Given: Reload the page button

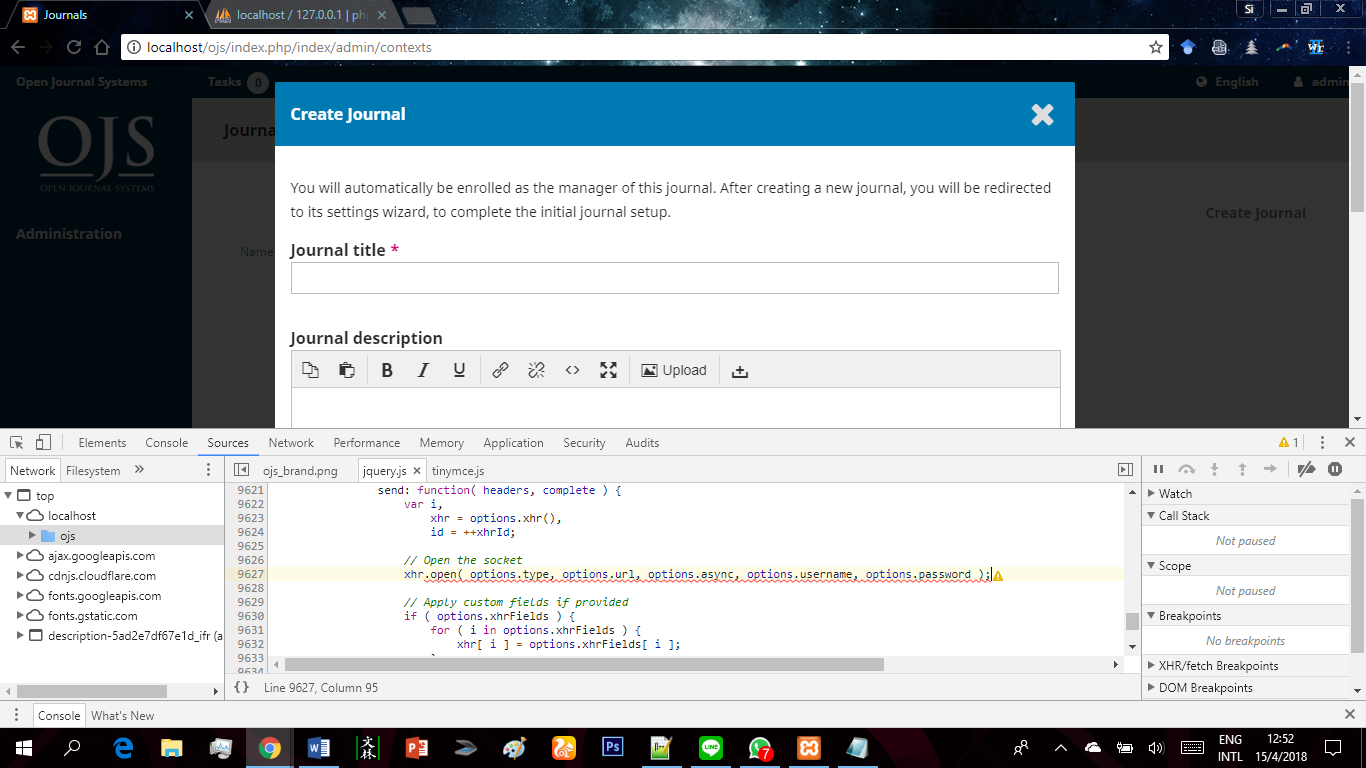Looking at the screenshot, I should click(73, 47).
